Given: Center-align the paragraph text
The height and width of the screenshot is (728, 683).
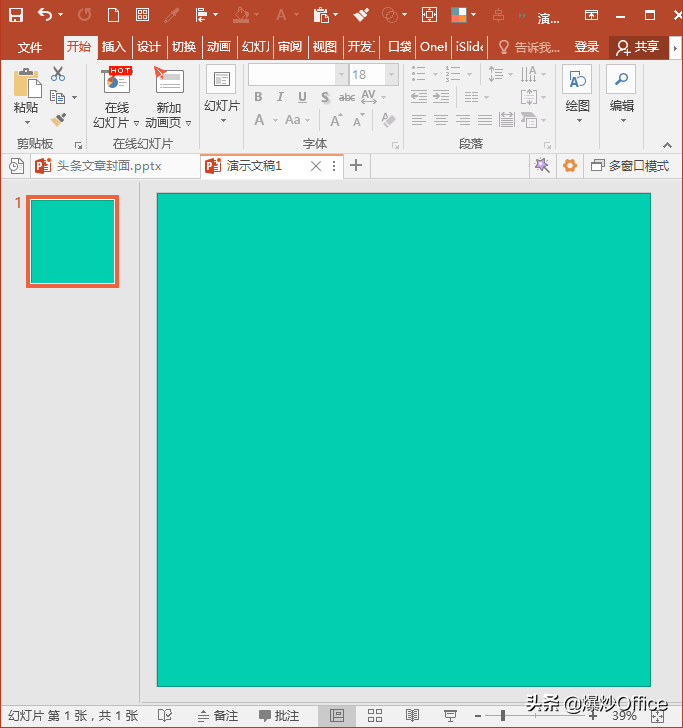Looking at the screenshot, I should [441, 120].
